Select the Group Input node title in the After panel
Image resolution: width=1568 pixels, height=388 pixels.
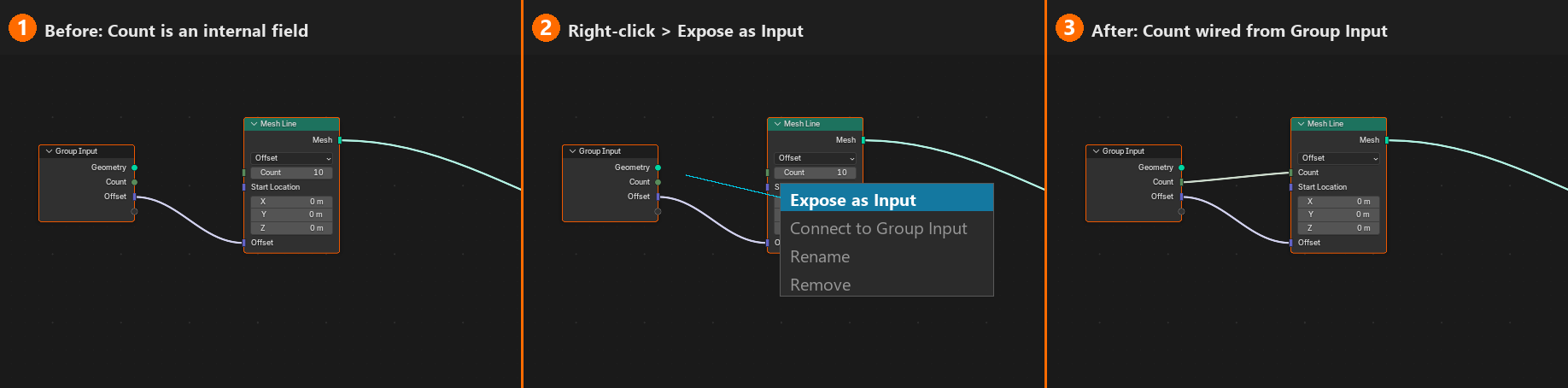click(x=1123, y=151)
